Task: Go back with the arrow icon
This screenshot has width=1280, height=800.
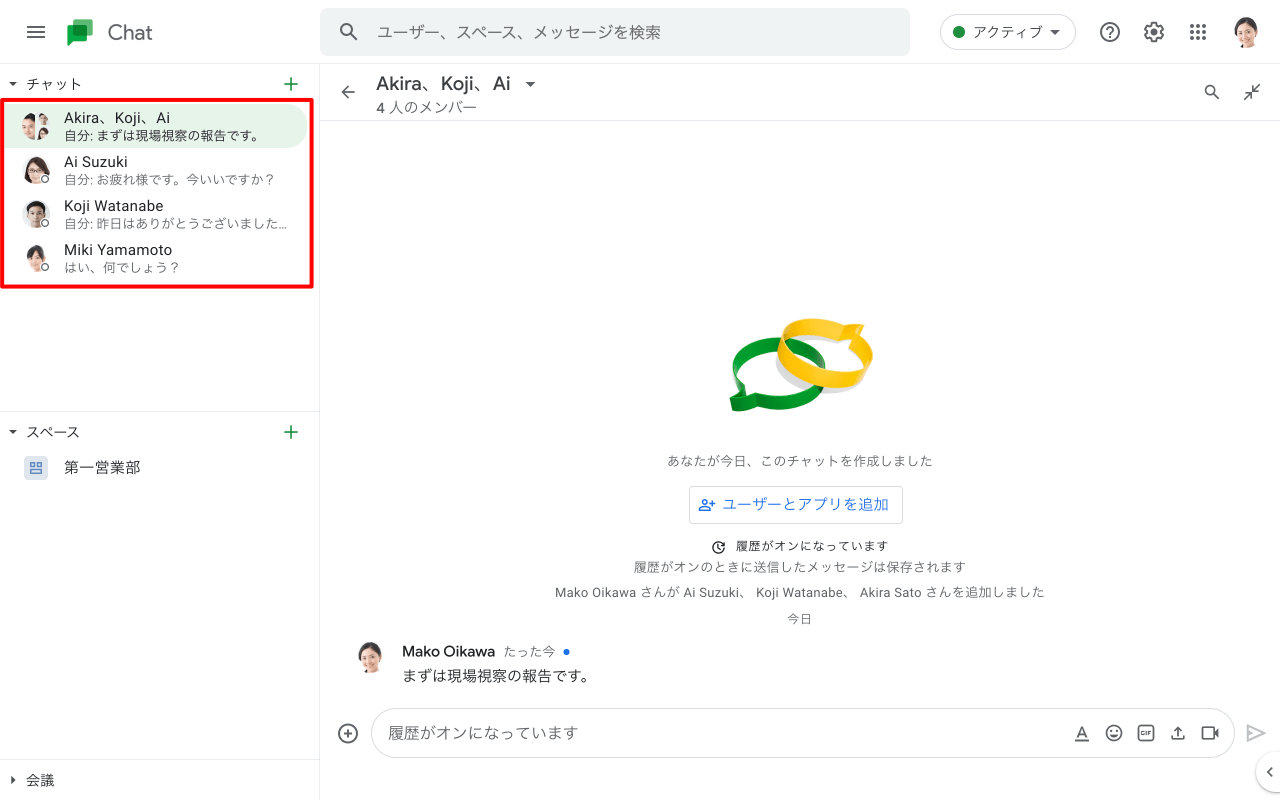Action: (348, 92)
